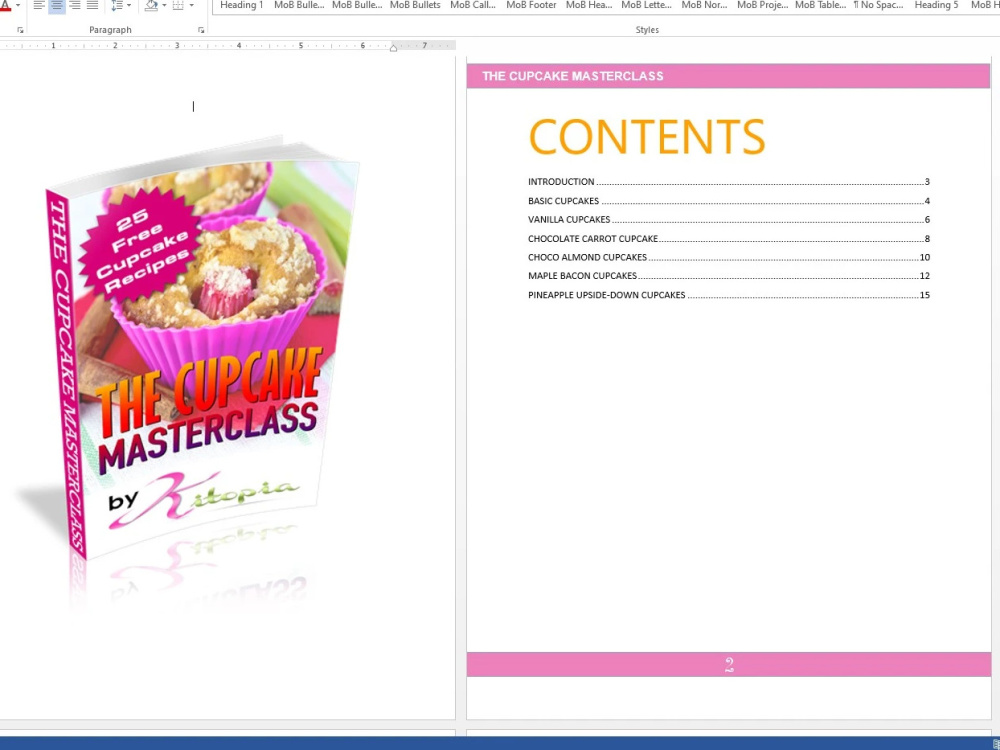
Task: Apply the MoB Footer style
Action: pyautogui.click(x=531, y=5)
